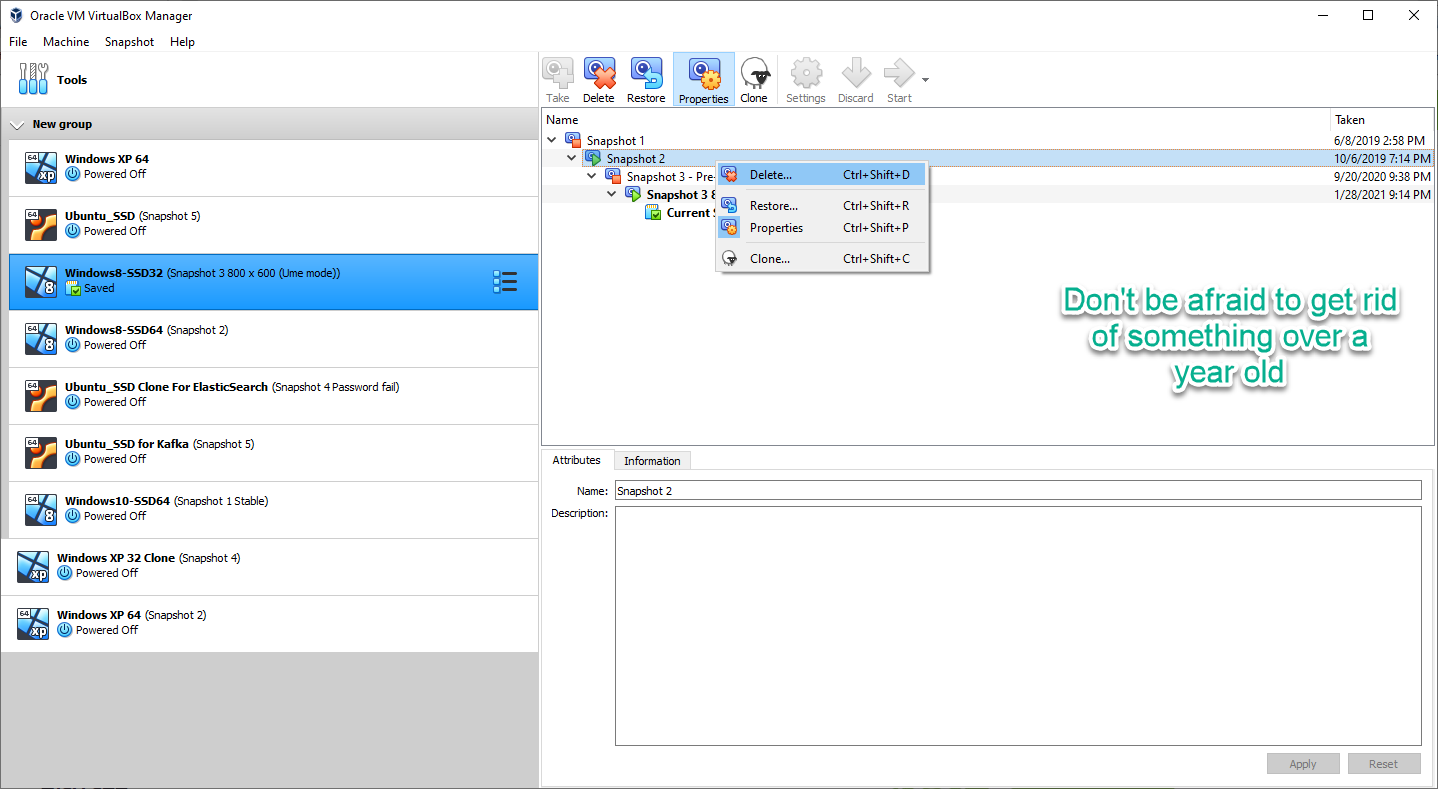Choose Delete... from the context menu
This screenshot has height=789, width=1438.
click(x=822, y=175)
